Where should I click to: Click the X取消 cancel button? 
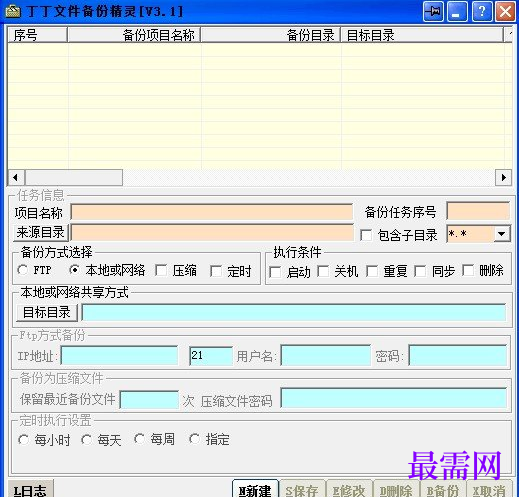point(489,489)
